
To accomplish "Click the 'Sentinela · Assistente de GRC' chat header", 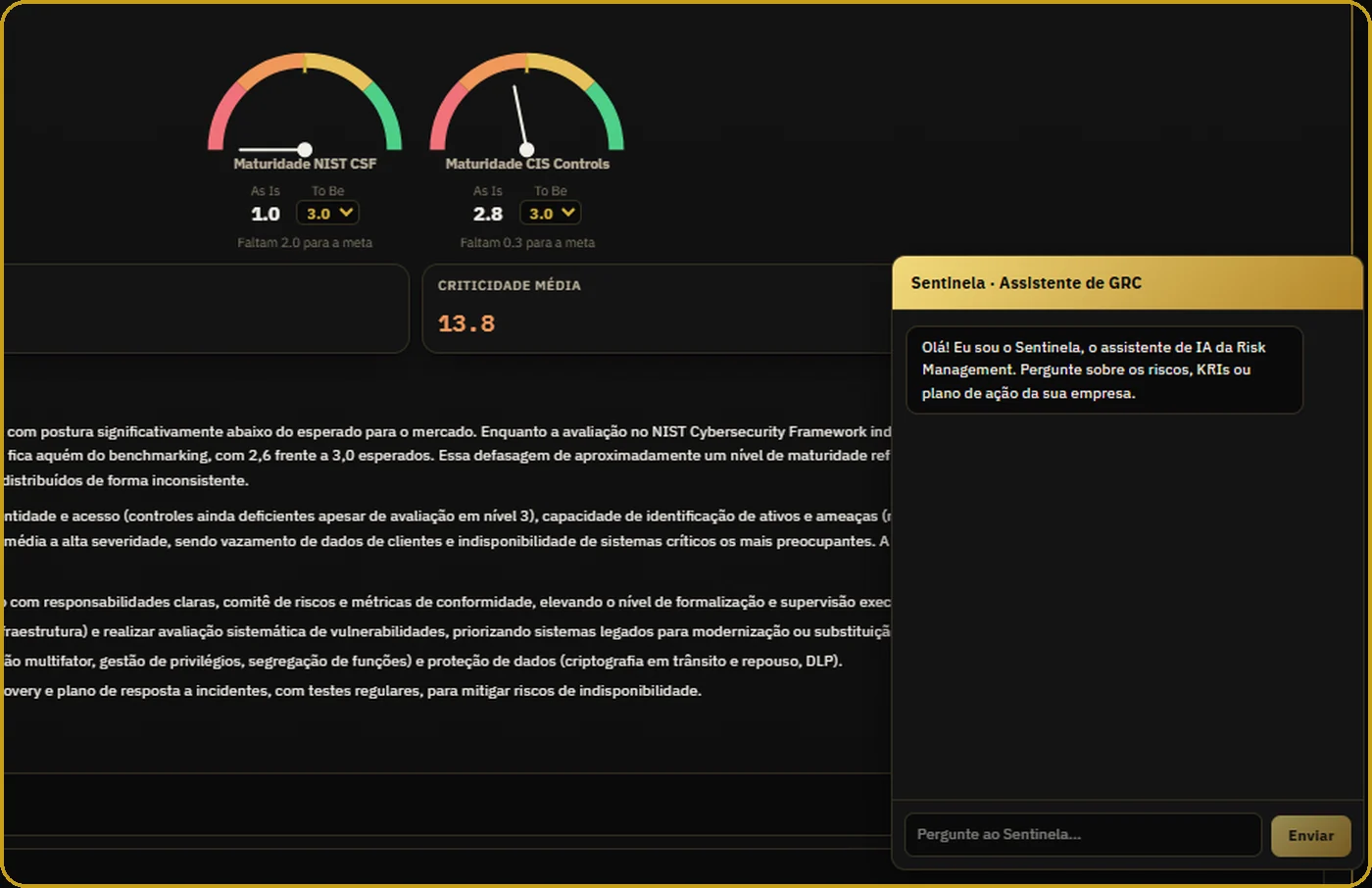I will click(x=1127, y=283).
